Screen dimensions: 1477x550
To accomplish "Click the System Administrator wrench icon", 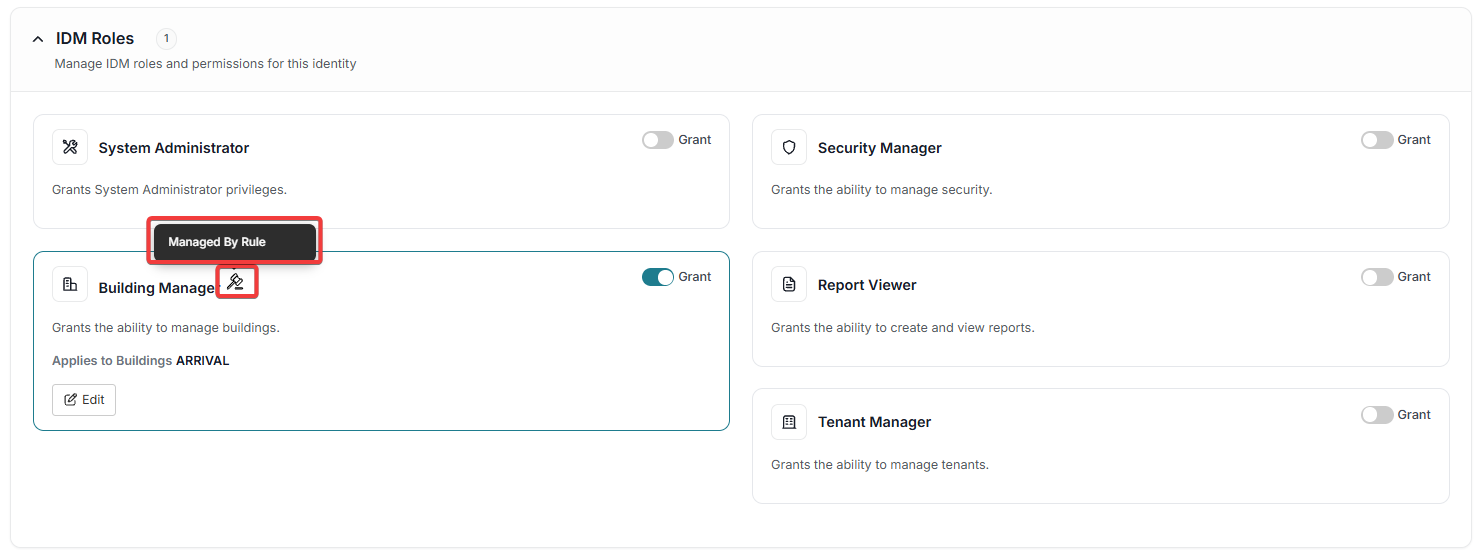I will click(70, 147).
